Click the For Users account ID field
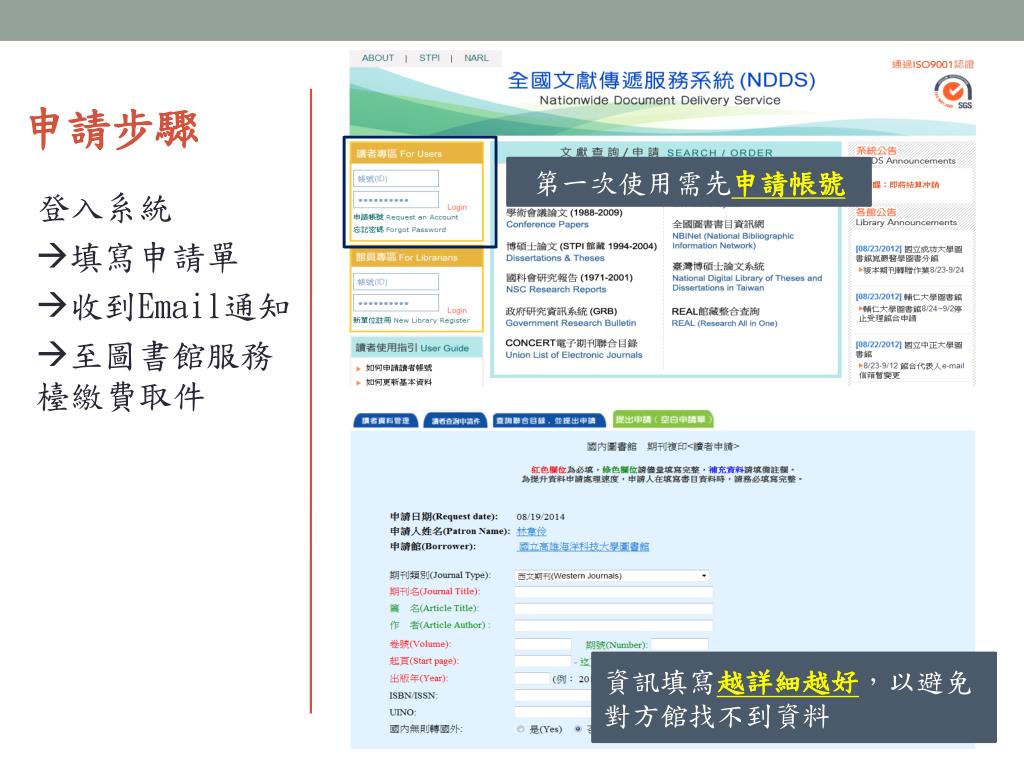Screen dimensions: 1024x768 (396, 178)
